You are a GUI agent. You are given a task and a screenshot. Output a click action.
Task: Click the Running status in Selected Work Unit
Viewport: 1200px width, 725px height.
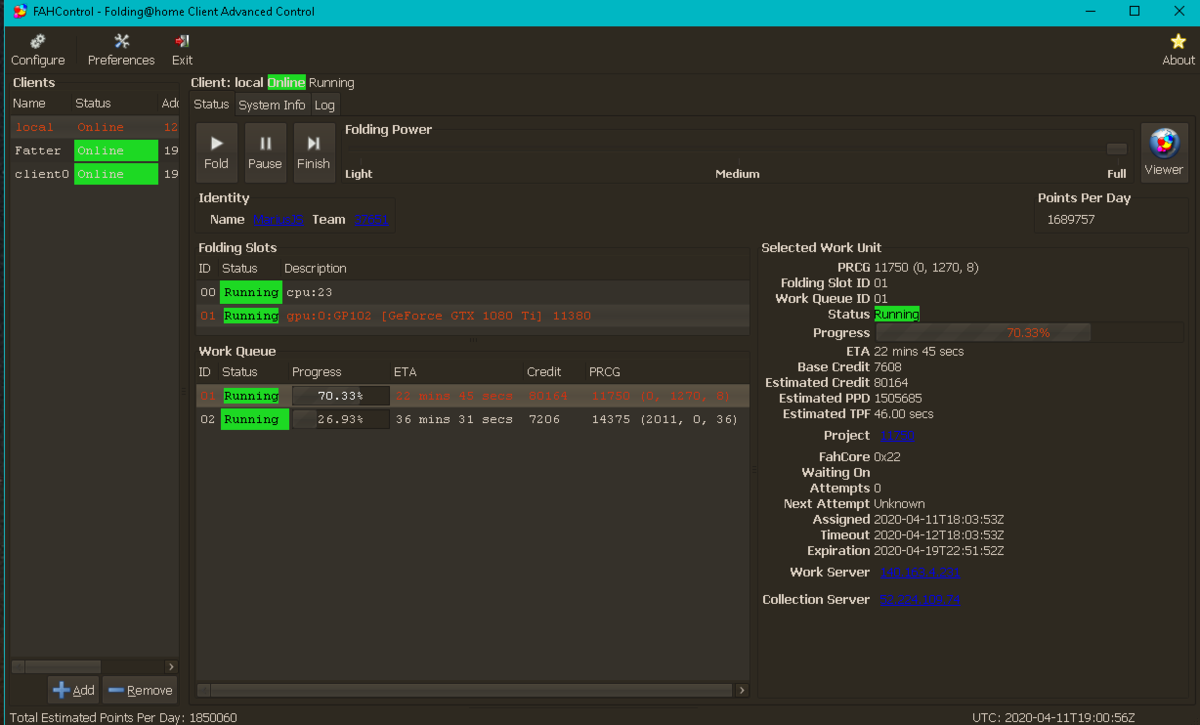[x=897, y=314]
